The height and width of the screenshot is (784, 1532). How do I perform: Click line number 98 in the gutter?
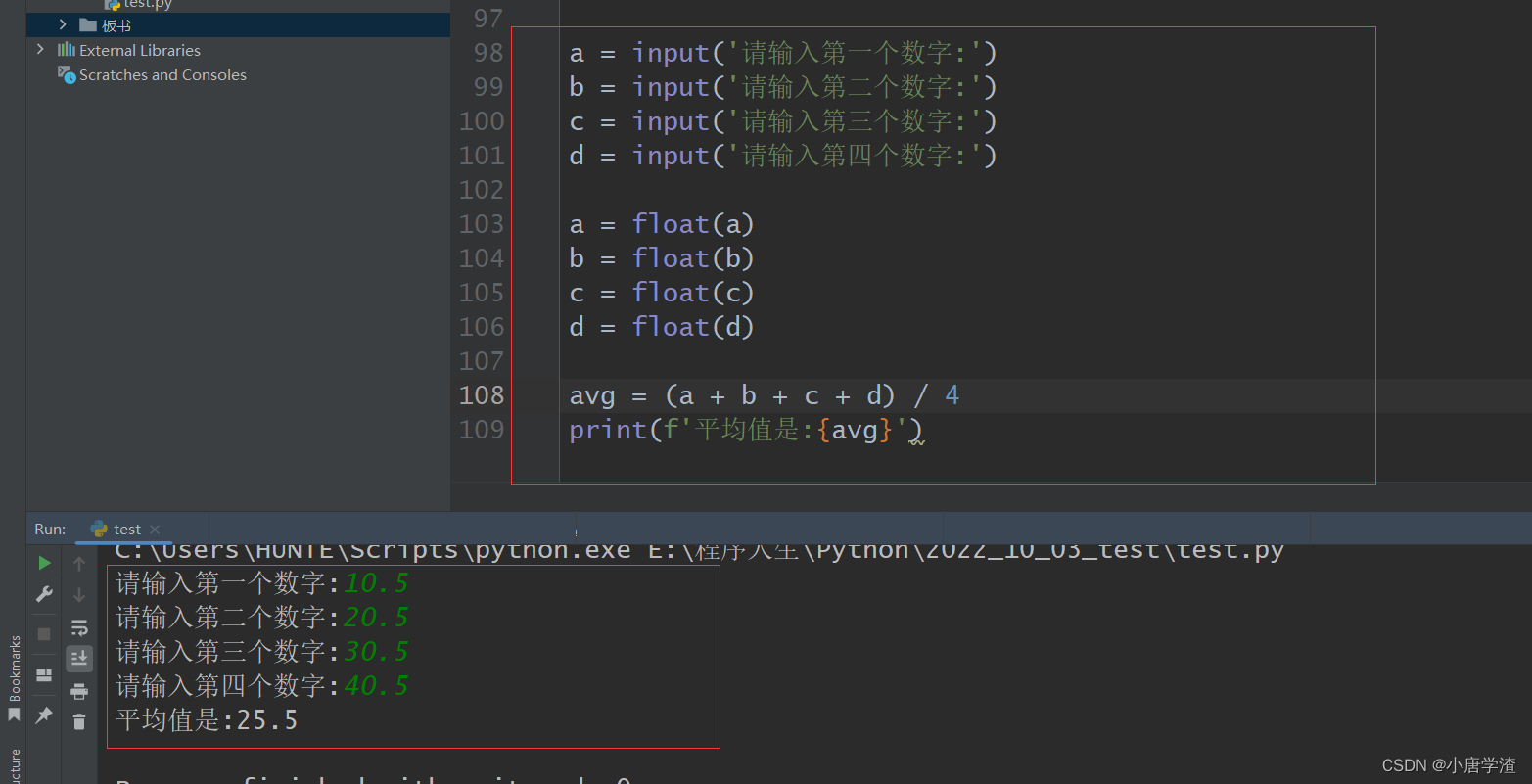(x=487, y=53)
